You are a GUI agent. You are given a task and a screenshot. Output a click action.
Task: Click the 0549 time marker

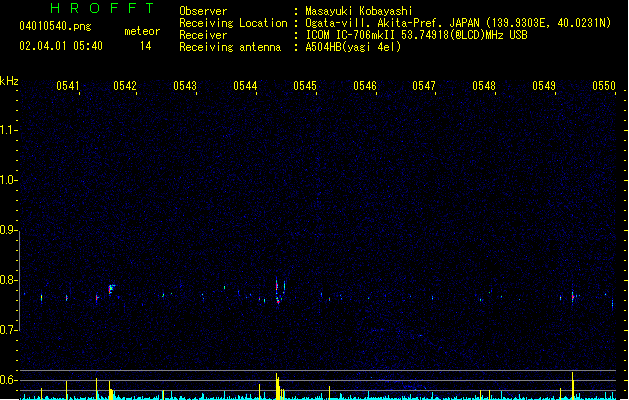click(x=544, y=86)
